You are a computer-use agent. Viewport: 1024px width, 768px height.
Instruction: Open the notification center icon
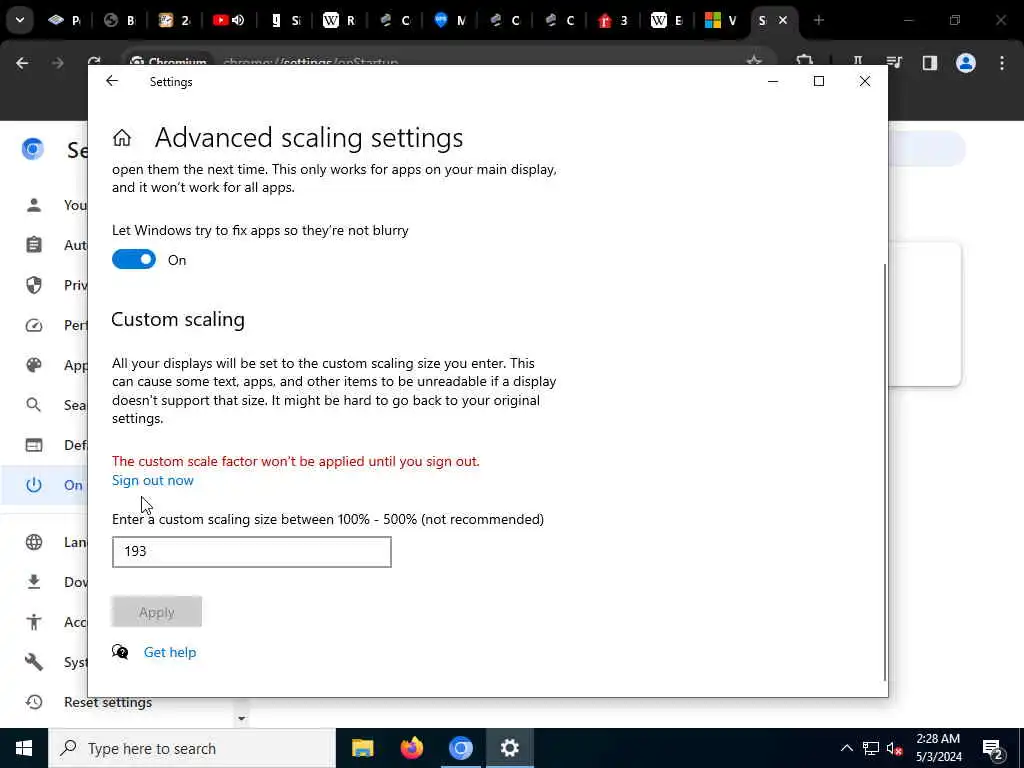(992, 749)
